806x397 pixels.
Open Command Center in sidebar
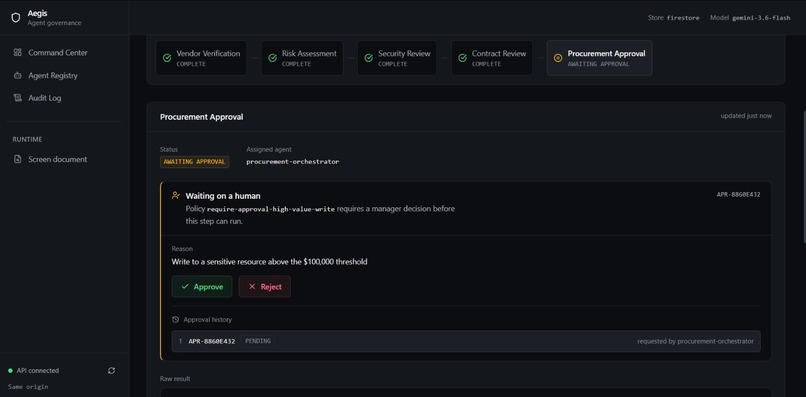pyautogui.click(x=64, y=52)
